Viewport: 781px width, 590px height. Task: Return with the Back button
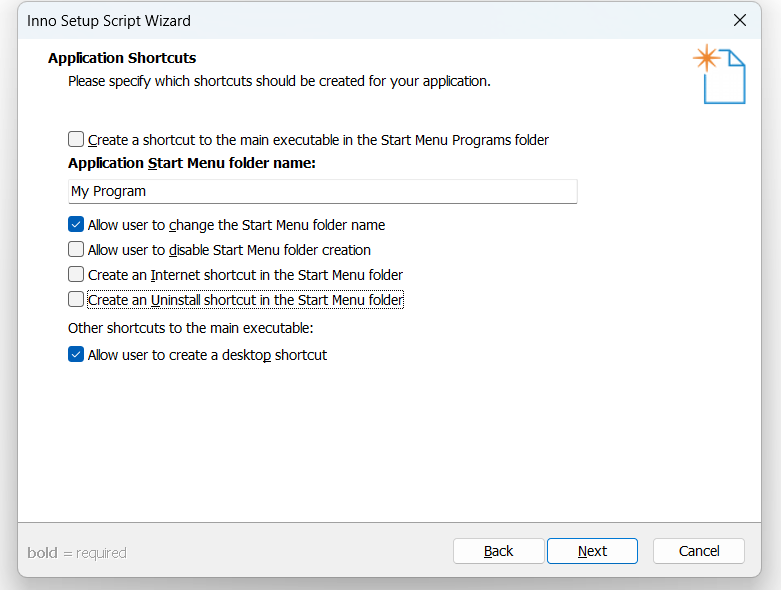[498, 551]
